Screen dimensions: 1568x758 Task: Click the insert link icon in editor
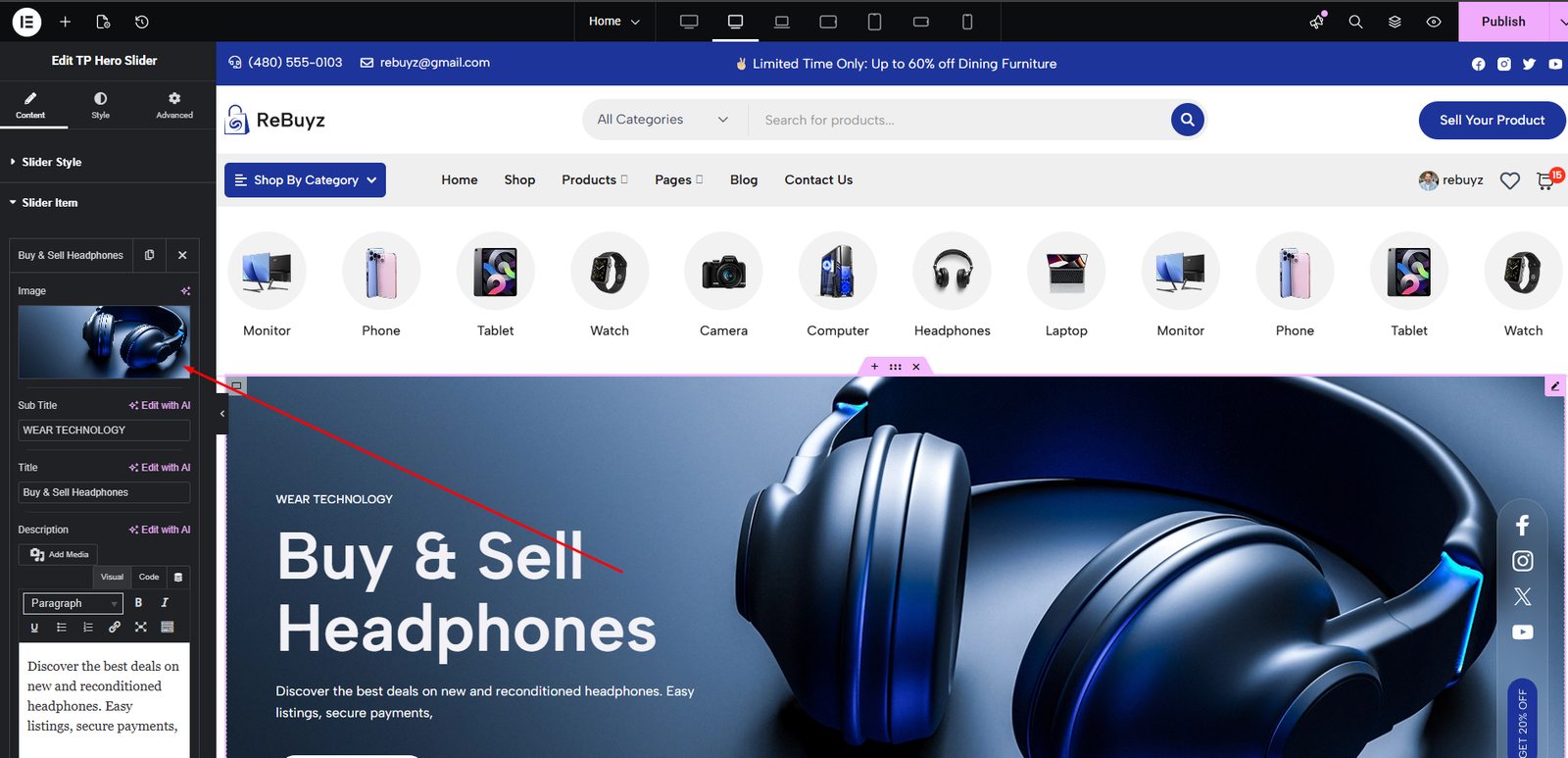coord(115,628)
